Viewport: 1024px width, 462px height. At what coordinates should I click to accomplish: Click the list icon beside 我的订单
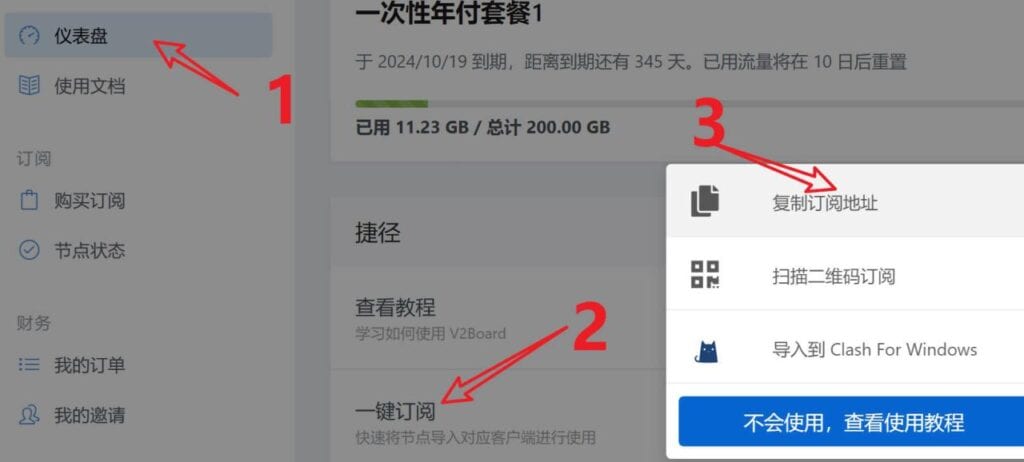pyautogui.click(x=29, y=365)
